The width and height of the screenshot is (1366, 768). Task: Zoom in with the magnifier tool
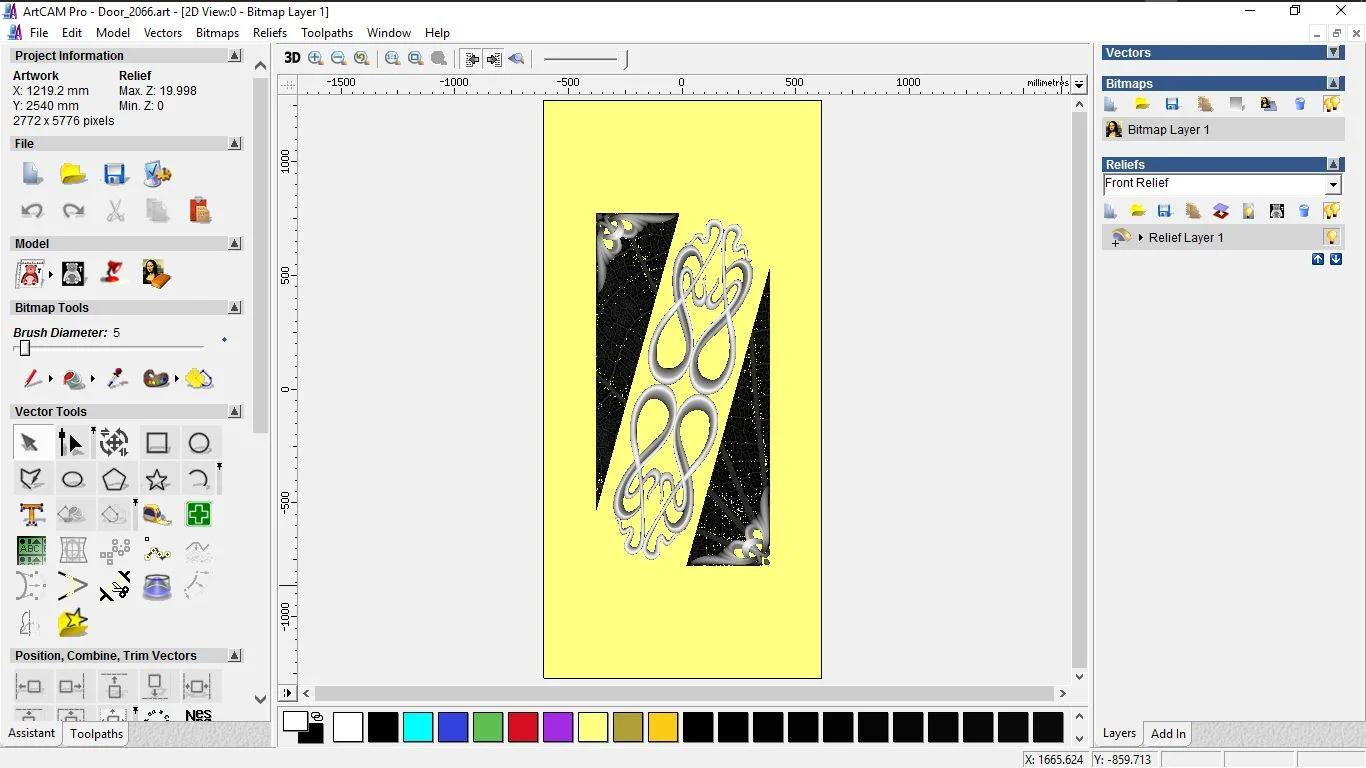click(x=315, y=58)
